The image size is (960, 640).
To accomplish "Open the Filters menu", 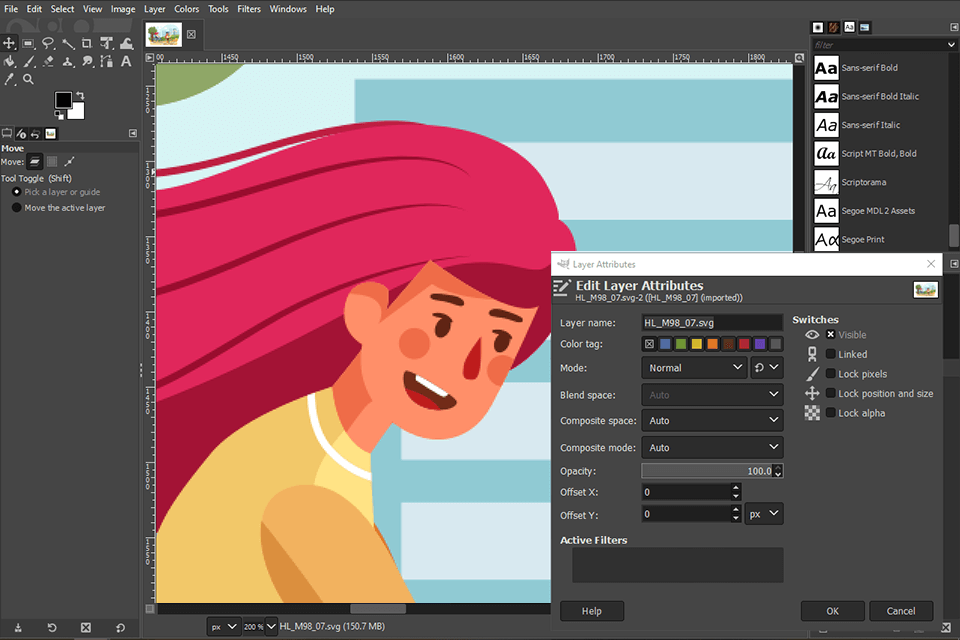I will coord(249,9).
